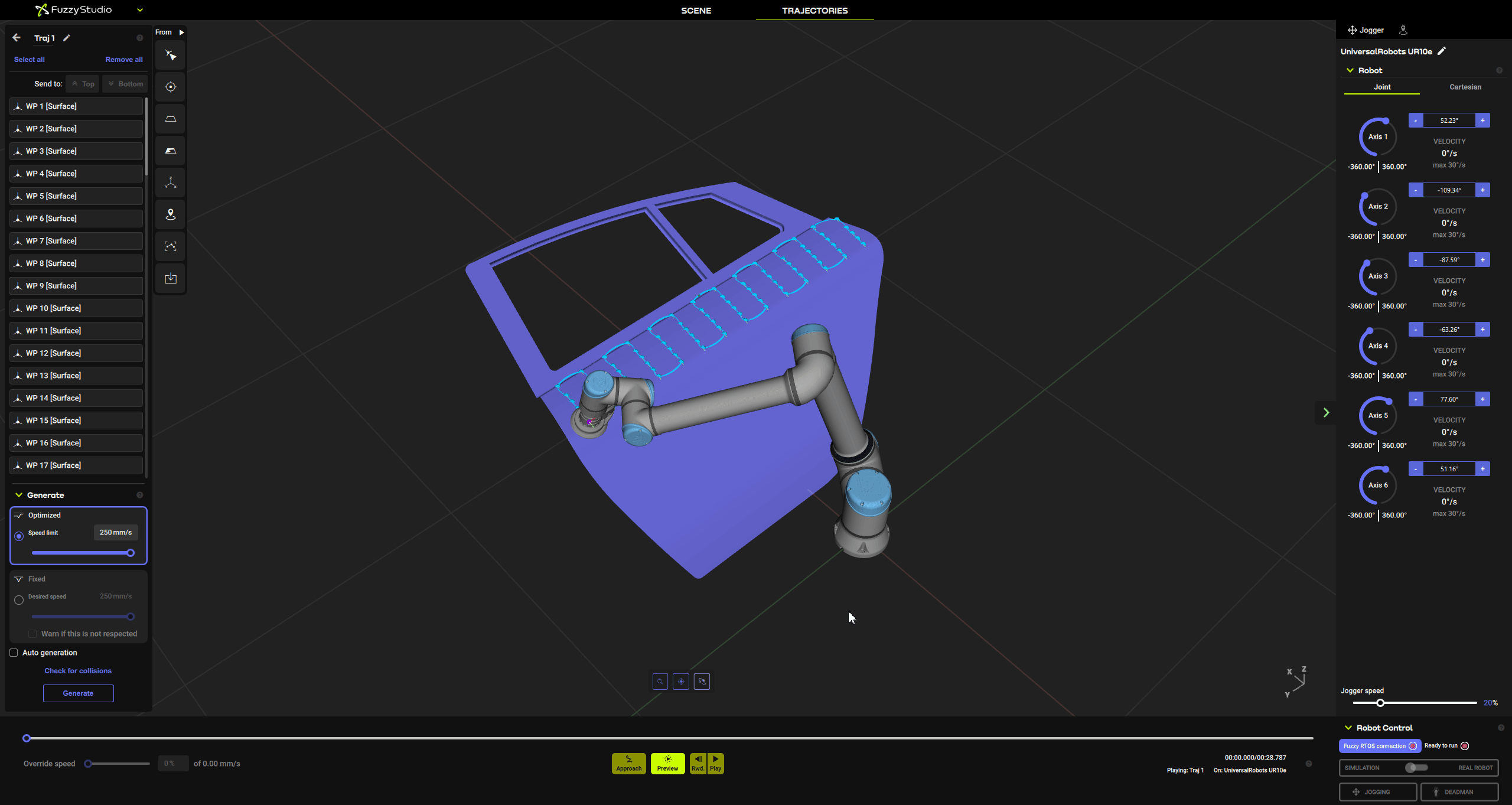Open the dropdown next to Fuzzy Studio
Screen dimensions: 1512x805
[x=140, y=10]
